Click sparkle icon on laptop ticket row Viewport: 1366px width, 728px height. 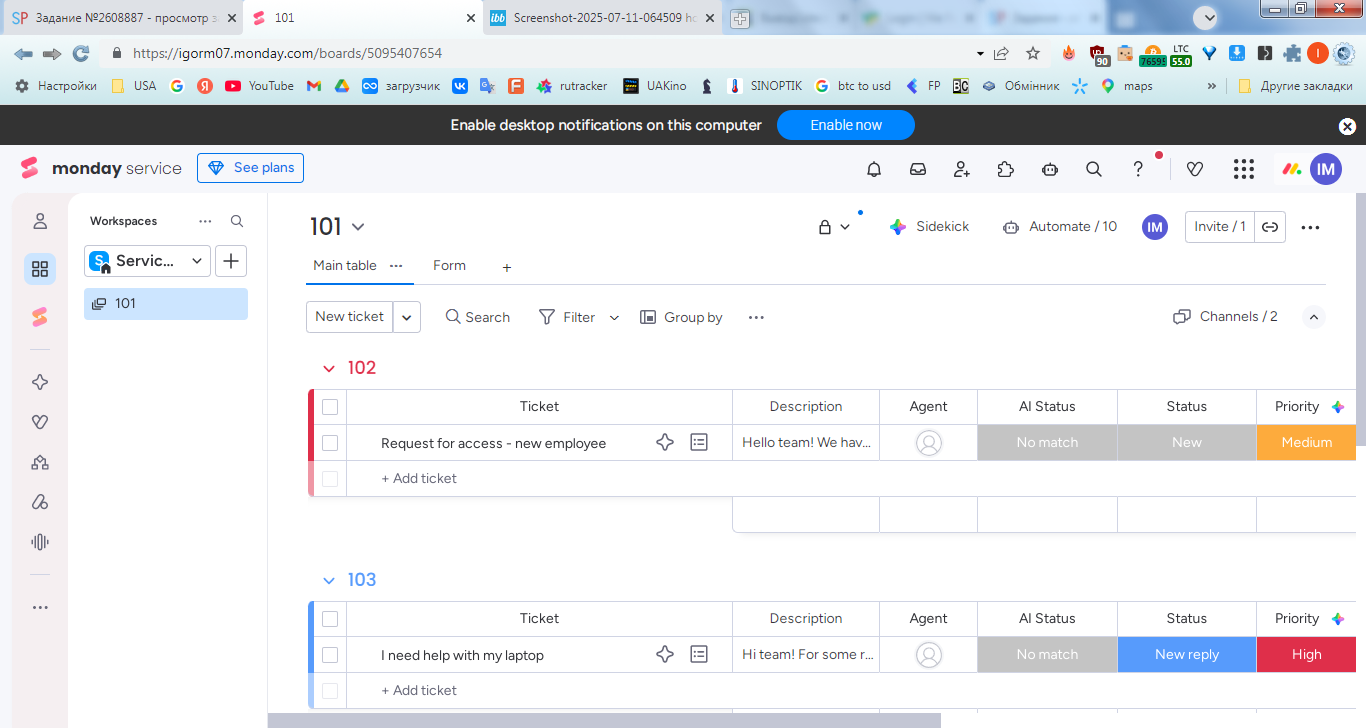(665, 654)
